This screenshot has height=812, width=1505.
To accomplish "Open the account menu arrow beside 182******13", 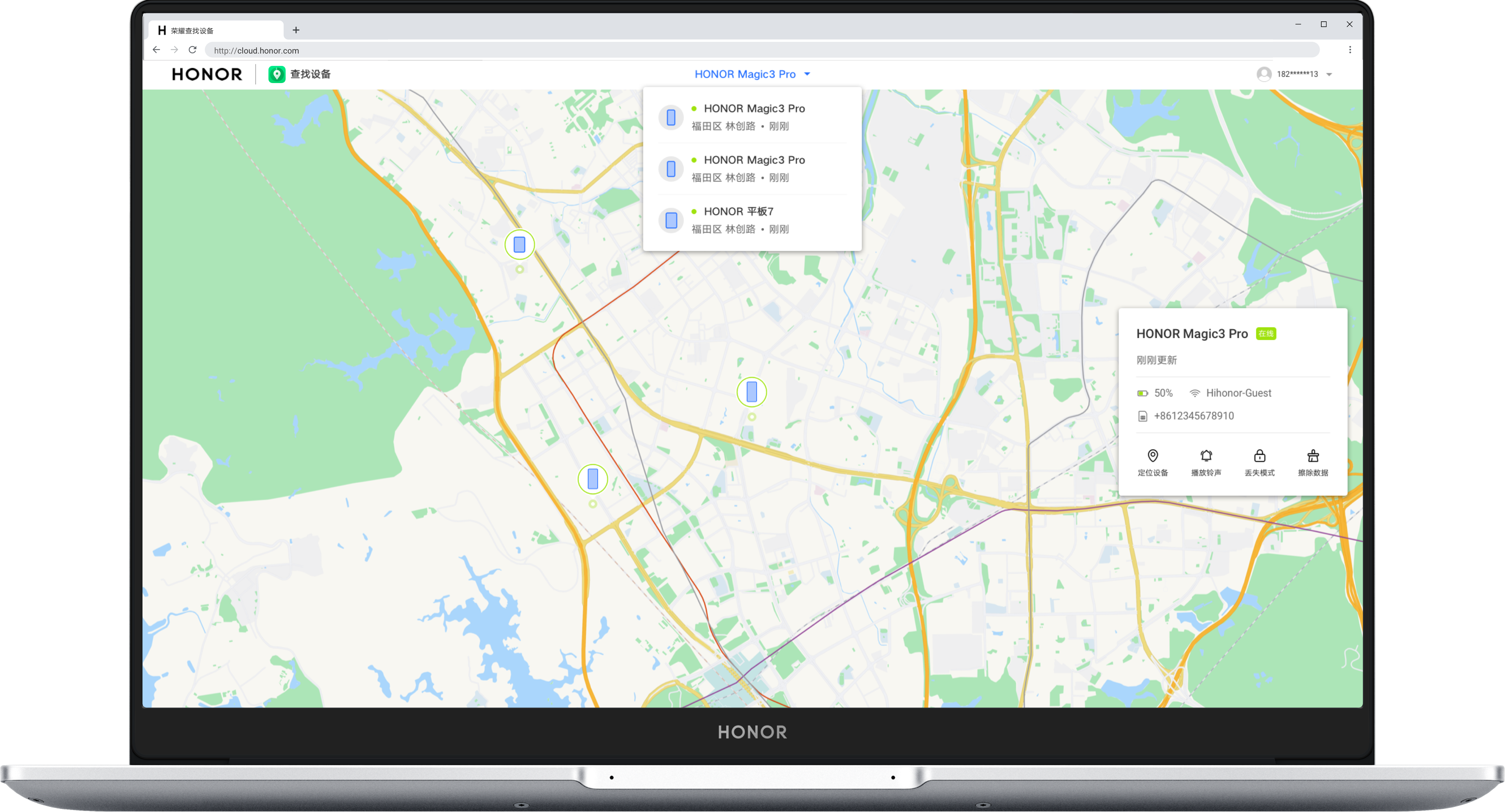I will [x=1329, y=75].
